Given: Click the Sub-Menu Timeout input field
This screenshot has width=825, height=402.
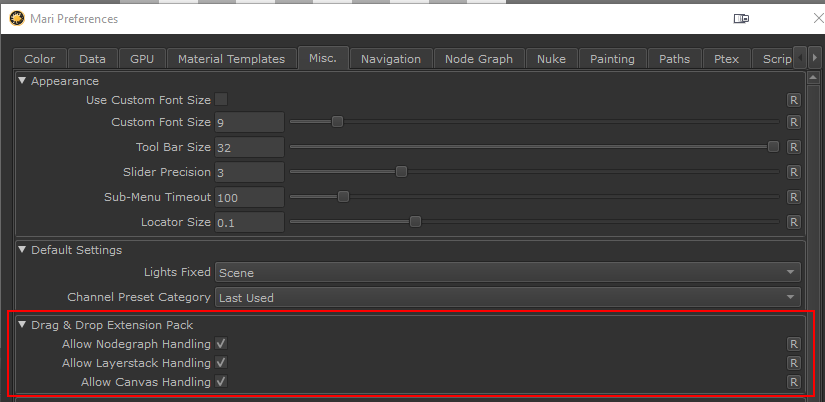Looking at the screenshot, I should (x=249, y=197).
